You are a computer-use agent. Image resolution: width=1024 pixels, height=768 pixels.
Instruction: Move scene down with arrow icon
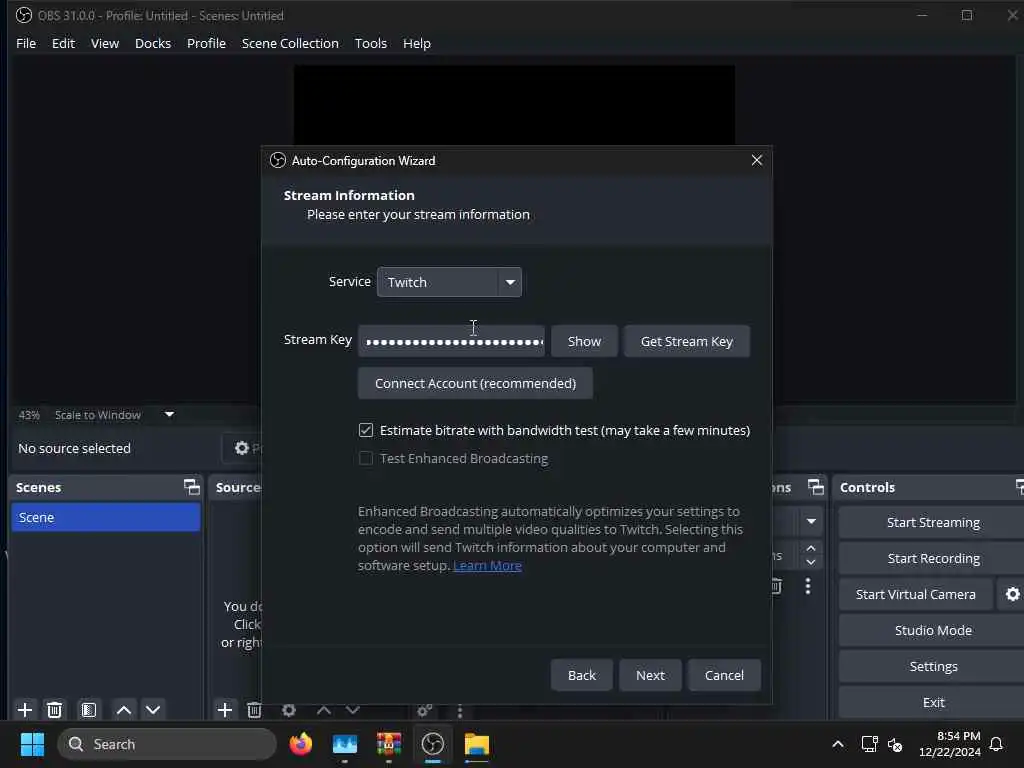(x=153, y=710)
